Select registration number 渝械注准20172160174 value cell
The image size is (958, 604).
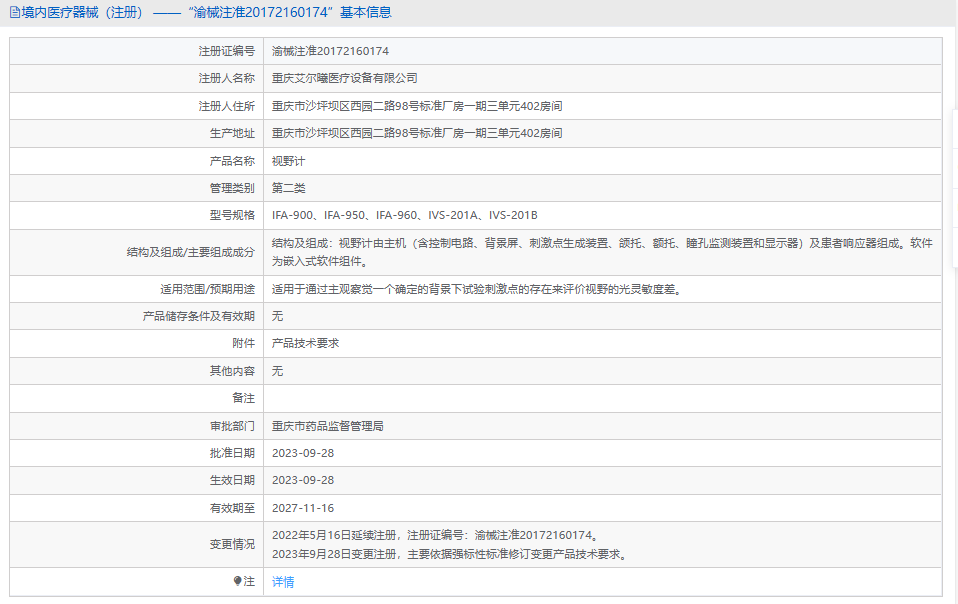pos(330,51)
